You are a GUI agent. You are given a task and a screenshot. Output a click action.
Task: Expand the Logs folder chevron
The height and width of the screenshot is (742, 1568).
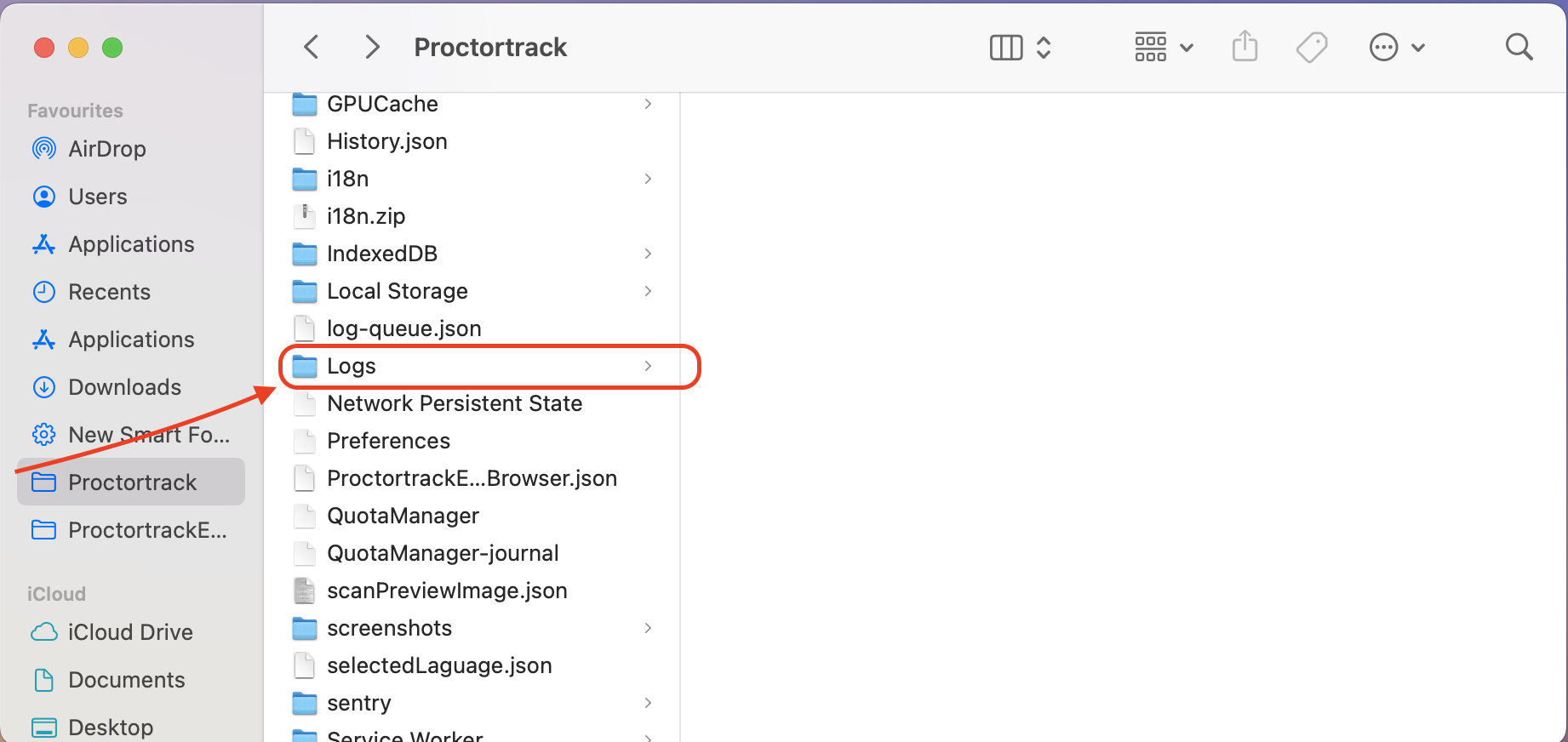click(x=648, y=366)
